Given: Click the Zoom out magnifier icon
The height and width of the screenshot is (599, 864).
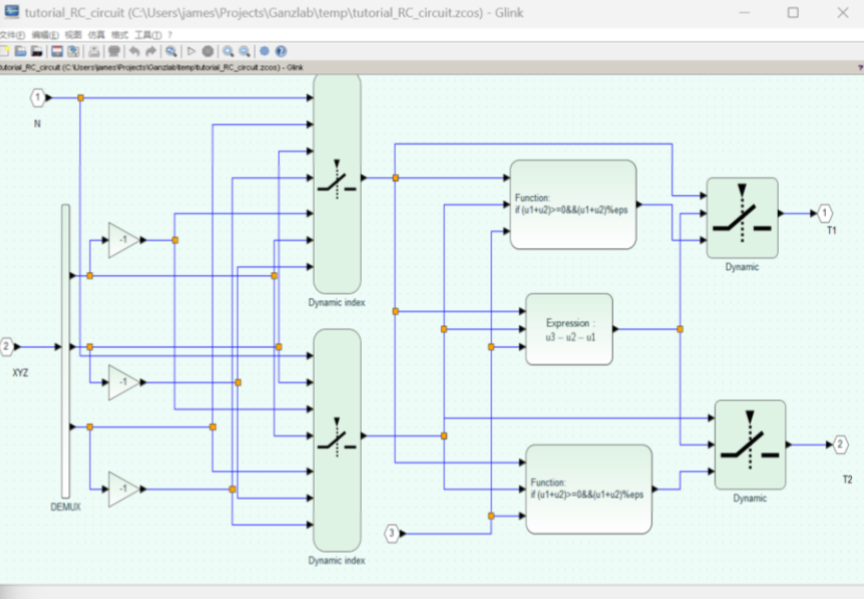Looking at the screenshot, I should (244, 51).
